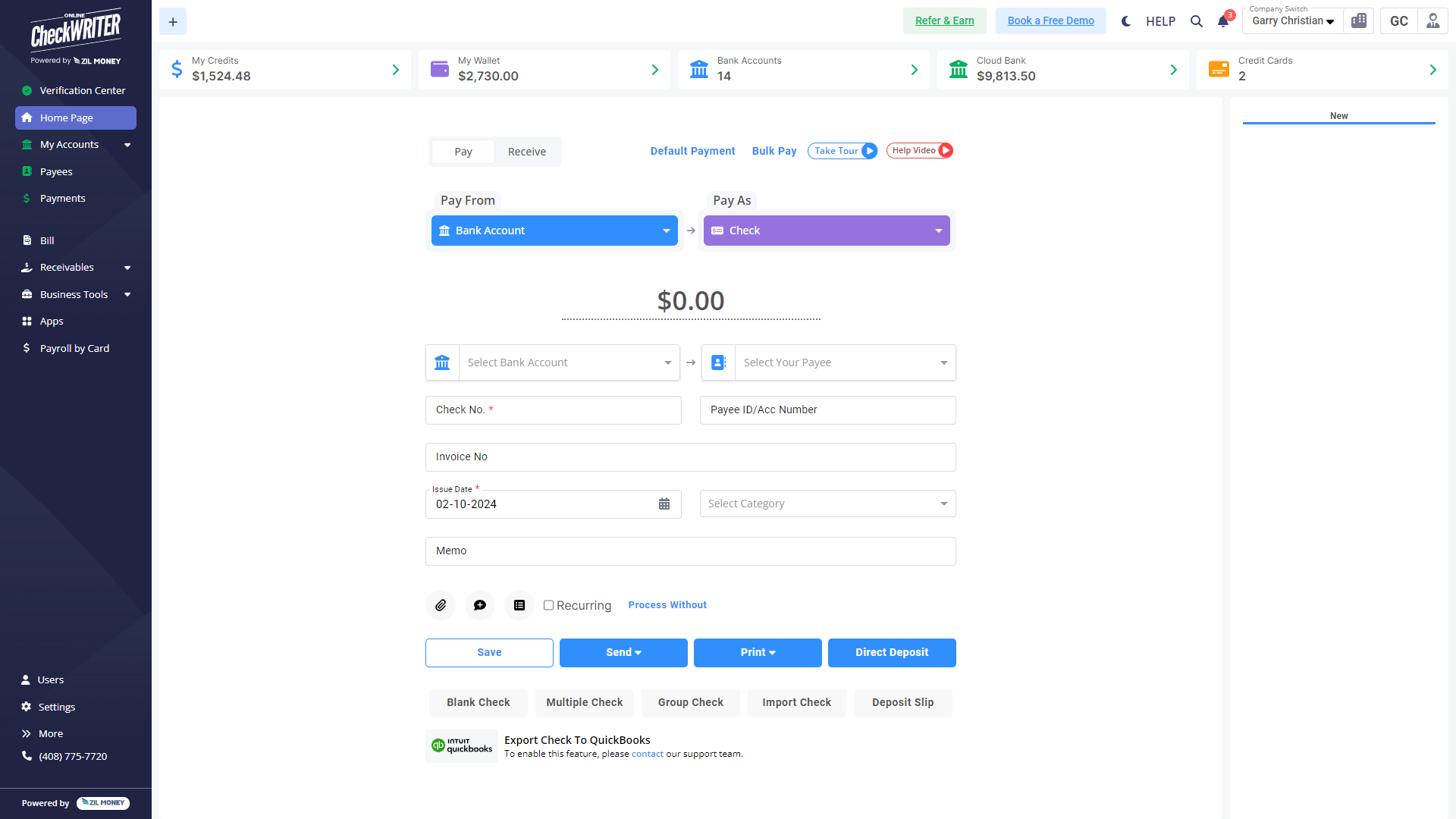Select the Blank Check tab
This screenshot has height=819, width=1456.
pos(479,702)
